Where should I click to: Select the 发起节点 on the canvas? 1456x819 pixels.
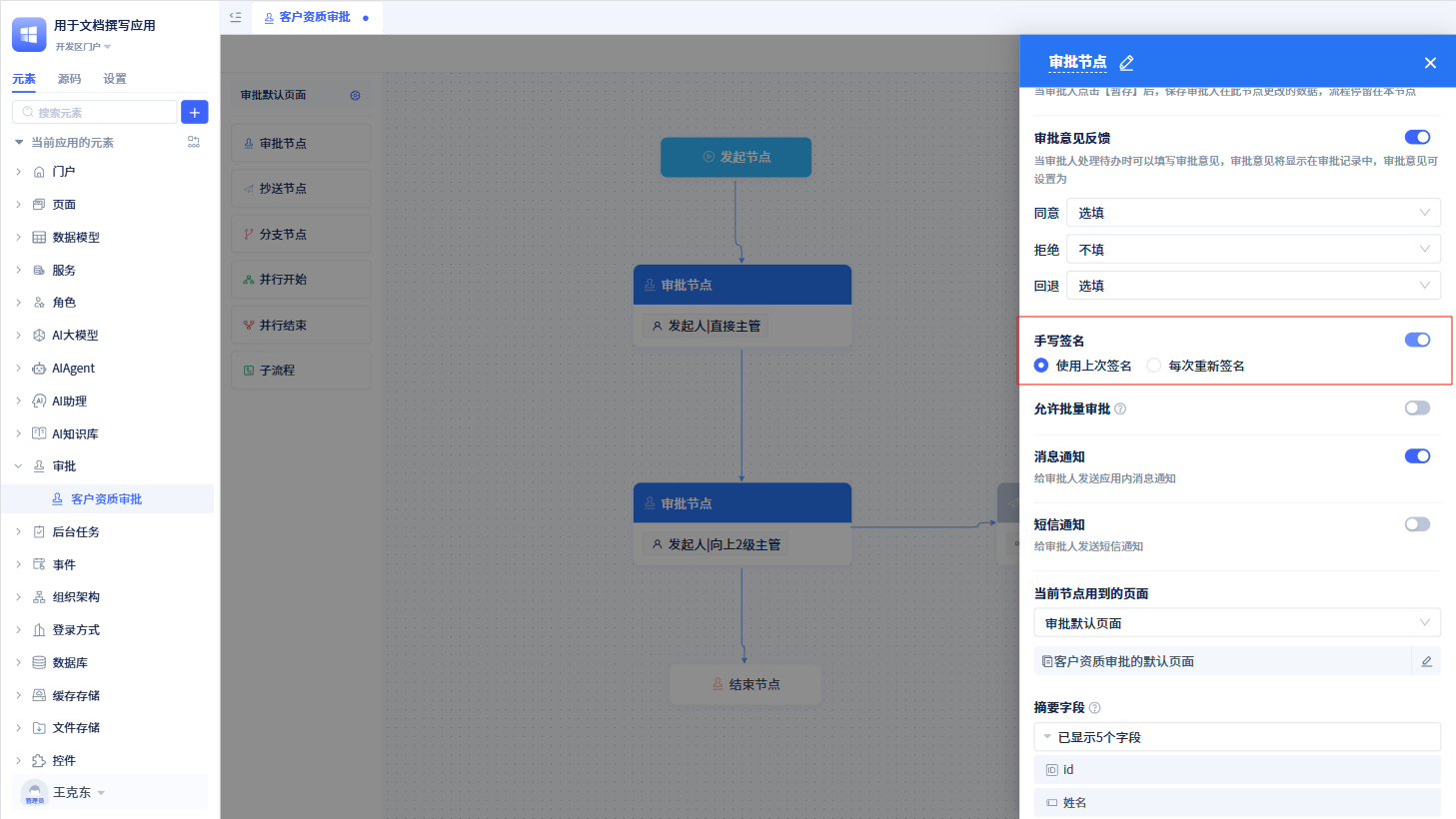tap(735, 158)
